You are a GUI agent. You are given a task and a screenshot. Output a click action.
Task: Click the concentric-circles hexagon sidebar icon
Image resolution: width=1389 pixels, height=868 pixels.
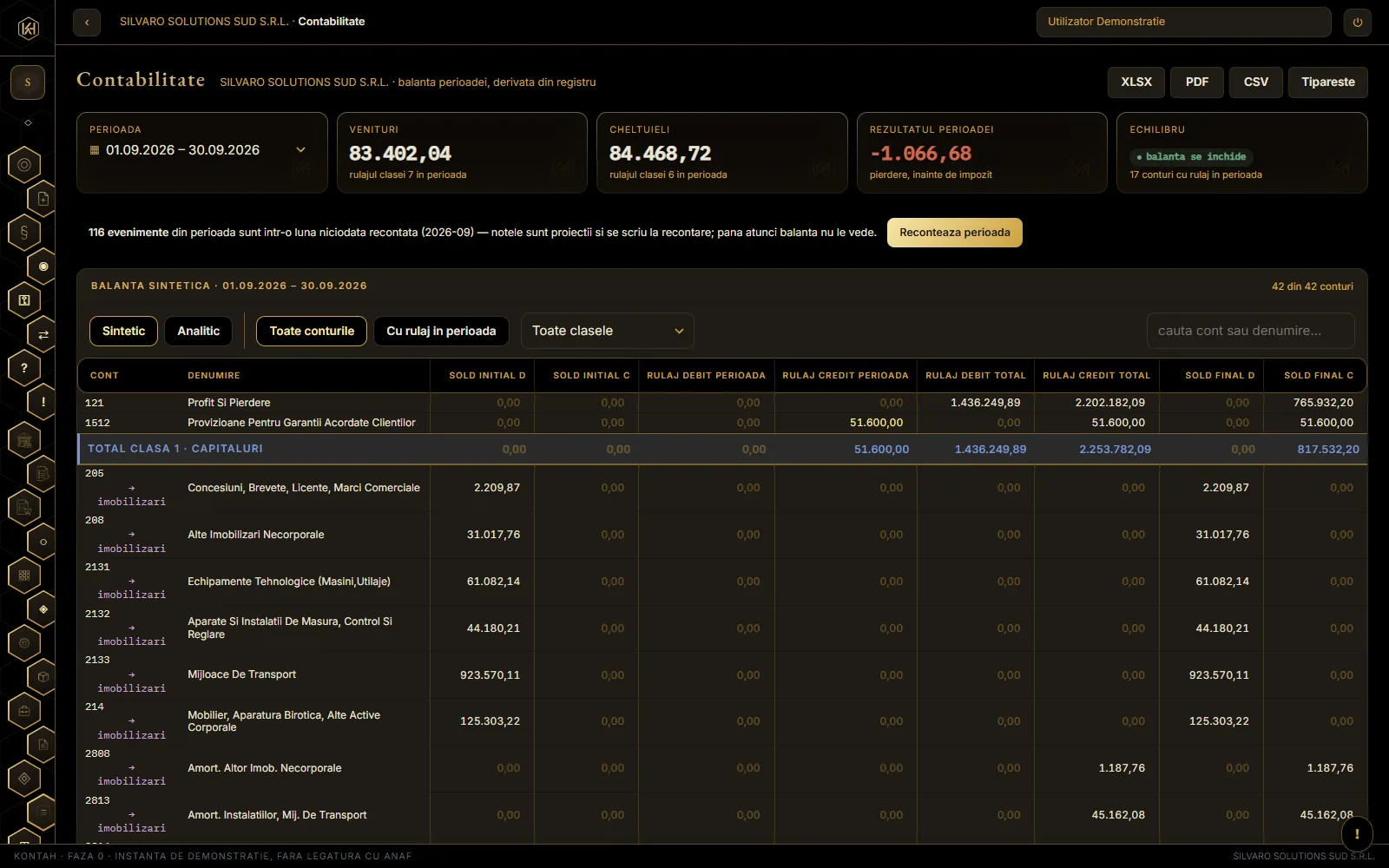click(x=24, y=165)
